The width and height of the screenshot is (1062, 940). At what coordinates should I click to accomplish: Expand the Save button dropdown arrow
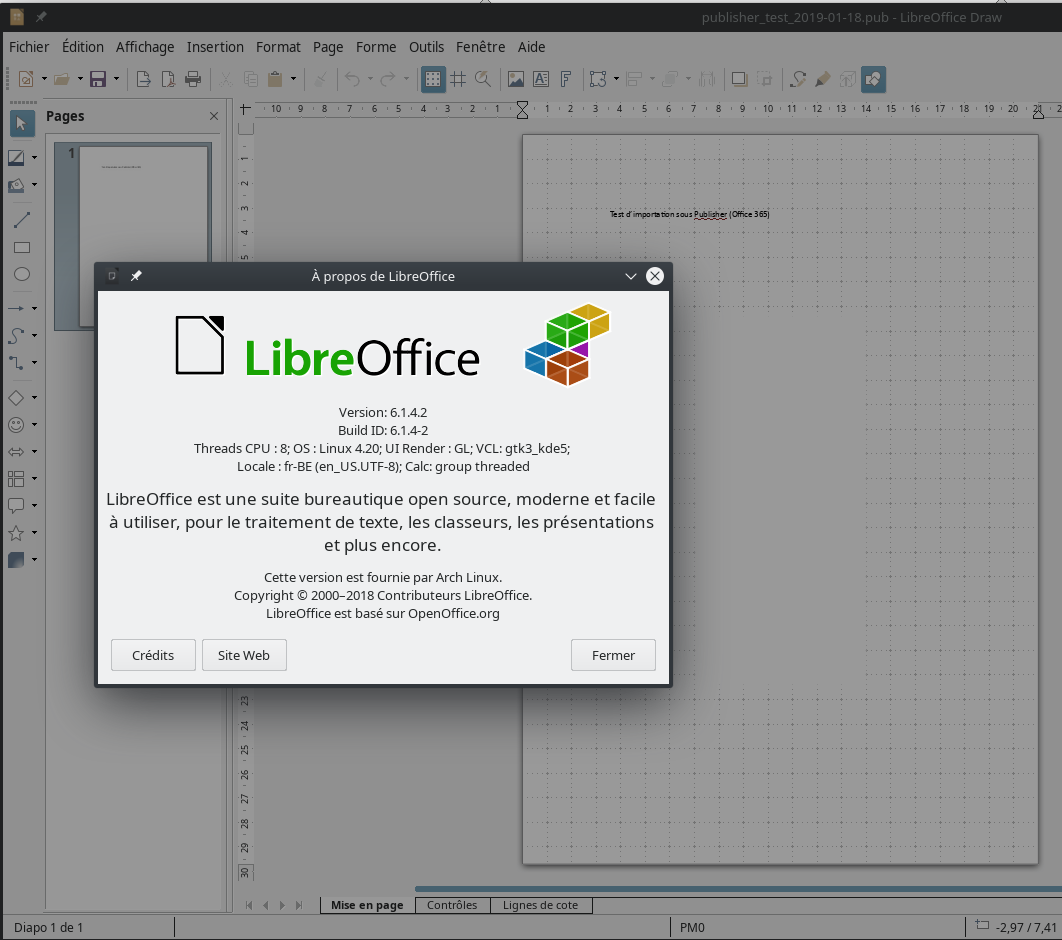116,79
